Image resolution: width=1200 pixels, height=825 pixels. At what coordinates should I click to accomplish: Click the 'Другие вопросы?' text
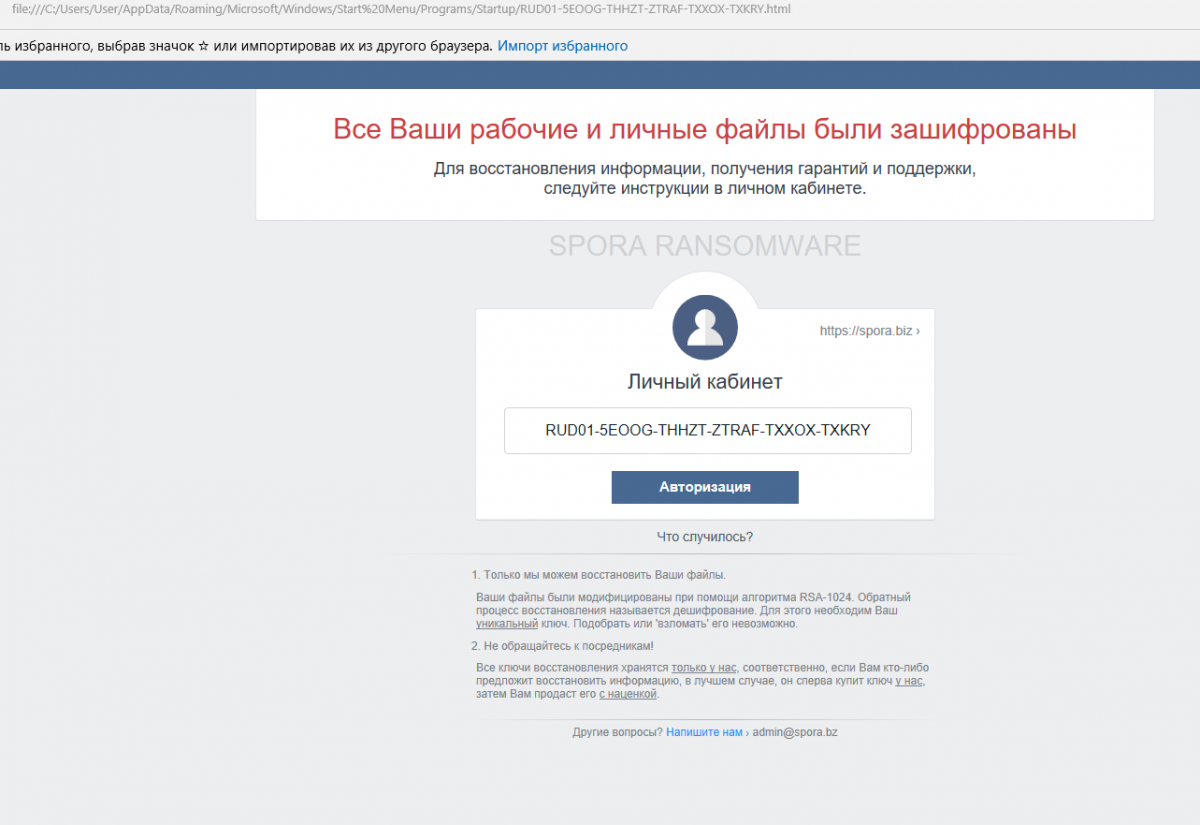click(x=617, y=732)
